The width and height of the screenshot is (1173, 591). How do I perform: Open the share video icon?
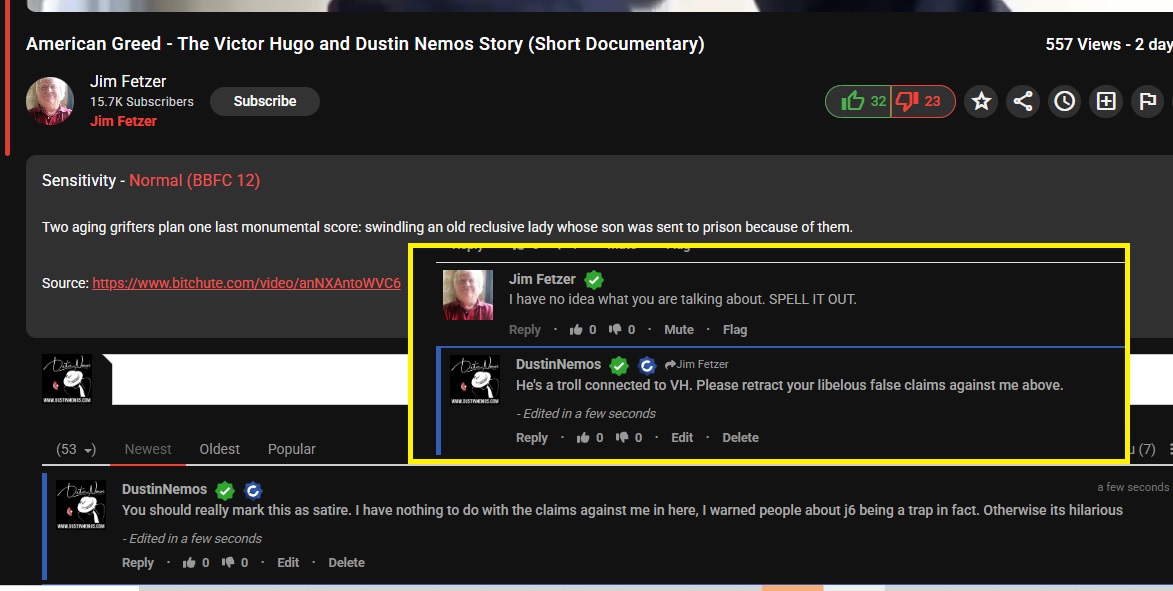pyautogui.click(x=1022, y=101)
